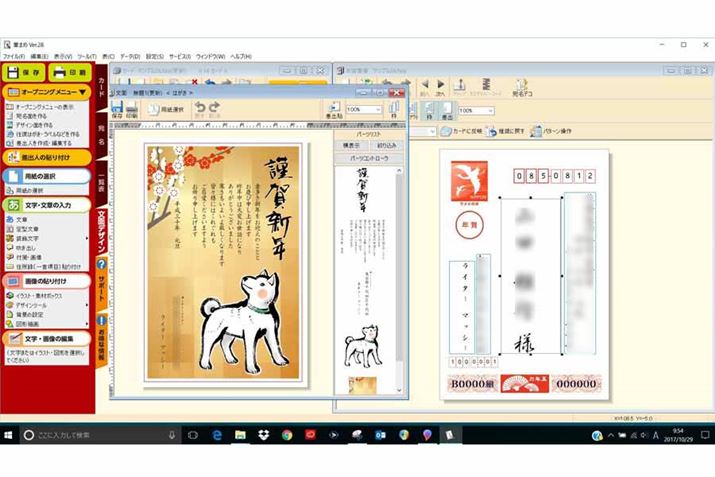715x477 pixels.
Task: Go to next record arrow in 宛名 window
Action: coord(440,87)
